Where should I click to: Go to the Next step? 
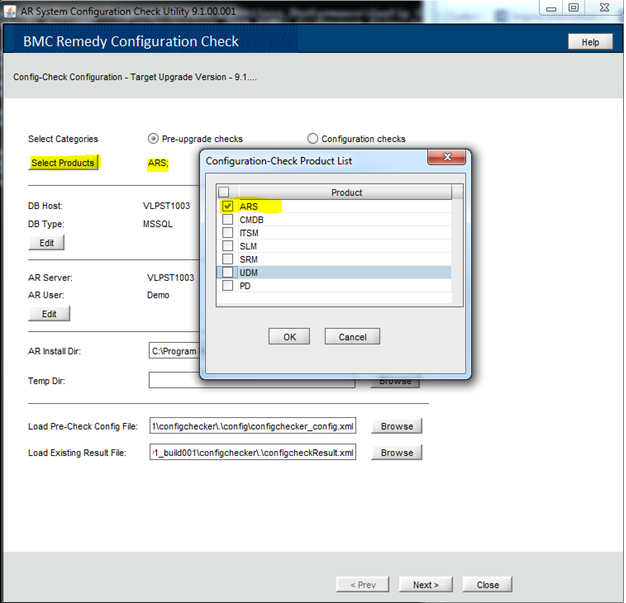pos(426,585)
